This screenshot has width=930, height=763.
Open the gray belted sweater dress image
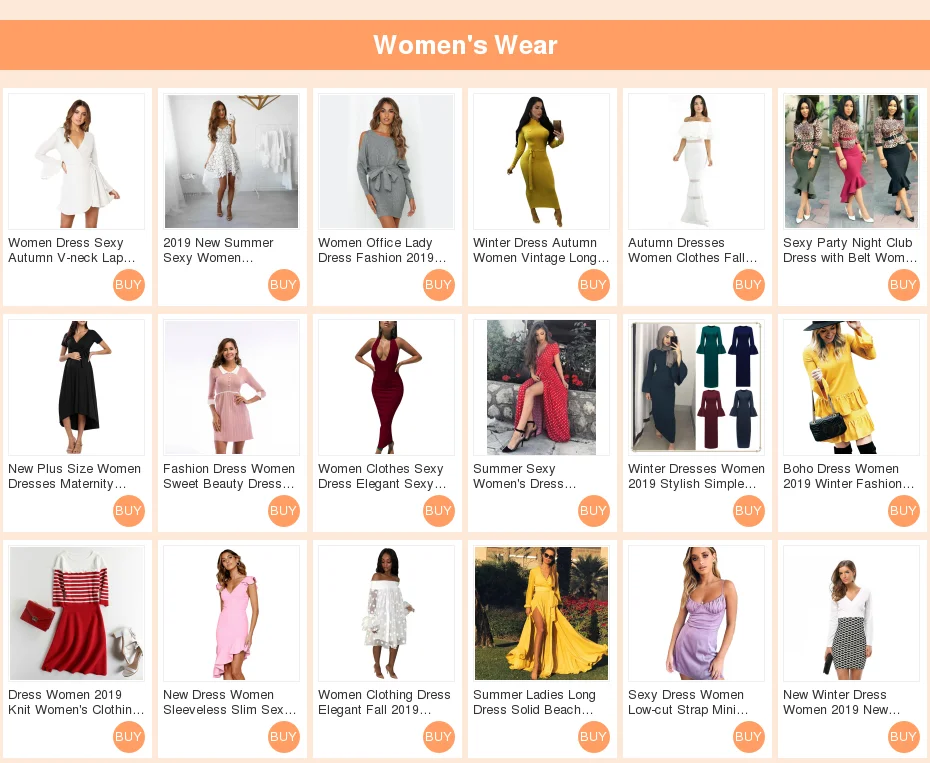[x=386, y=161]
